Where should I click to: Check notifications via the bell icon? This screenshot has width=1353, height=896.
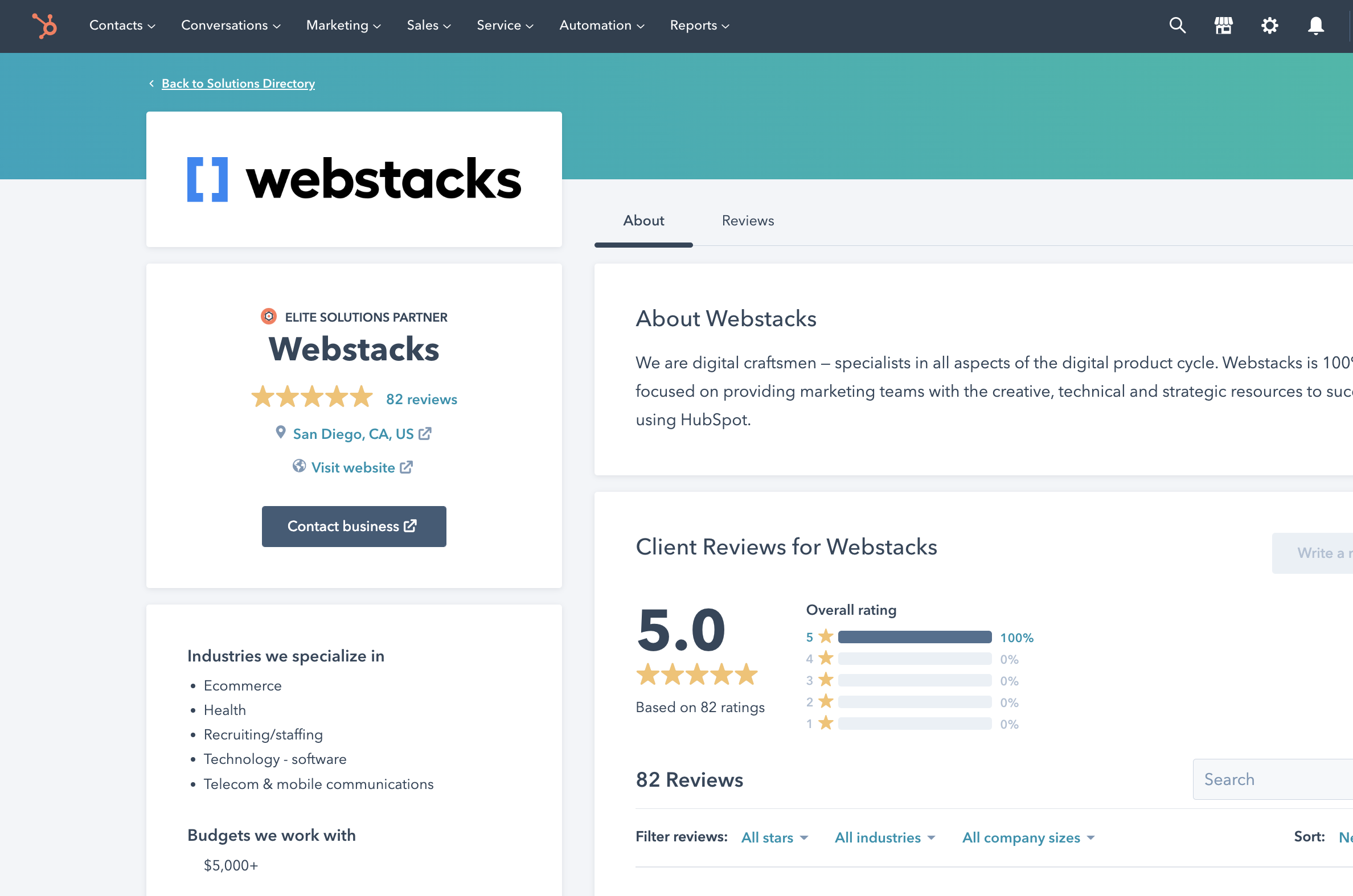(x=1315, y=26)
